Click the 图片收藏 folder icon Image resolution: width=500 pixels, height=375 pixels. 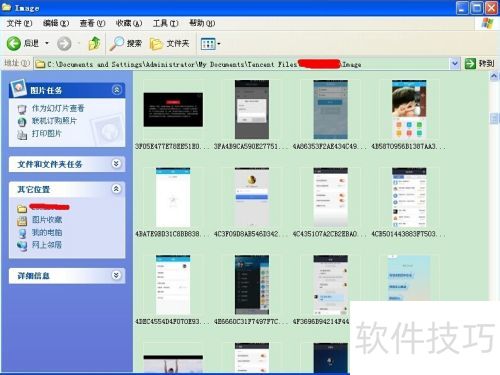[x=22, y=221]
